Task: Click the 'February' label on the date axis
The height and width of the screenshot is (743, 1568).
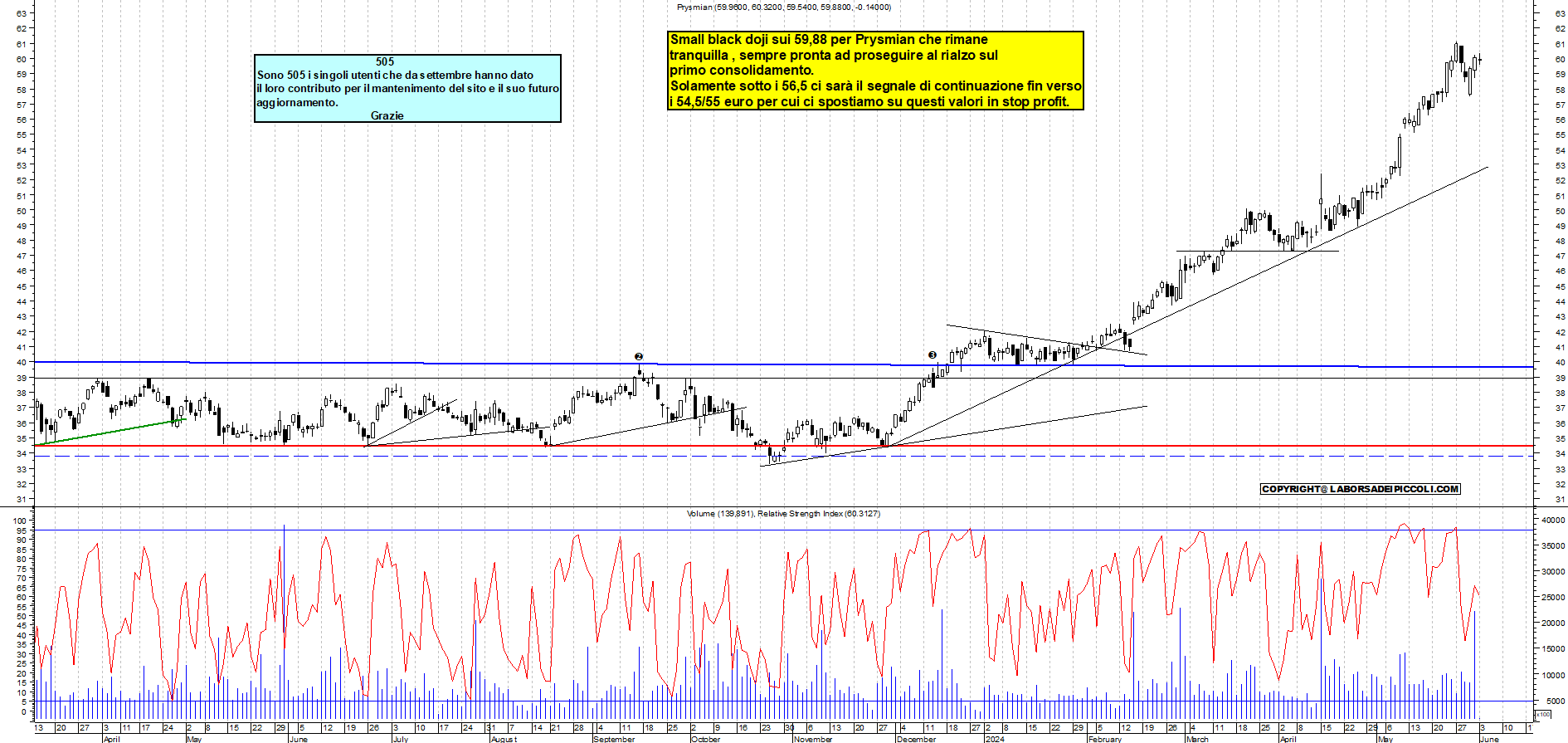Action: [1105, 739]
